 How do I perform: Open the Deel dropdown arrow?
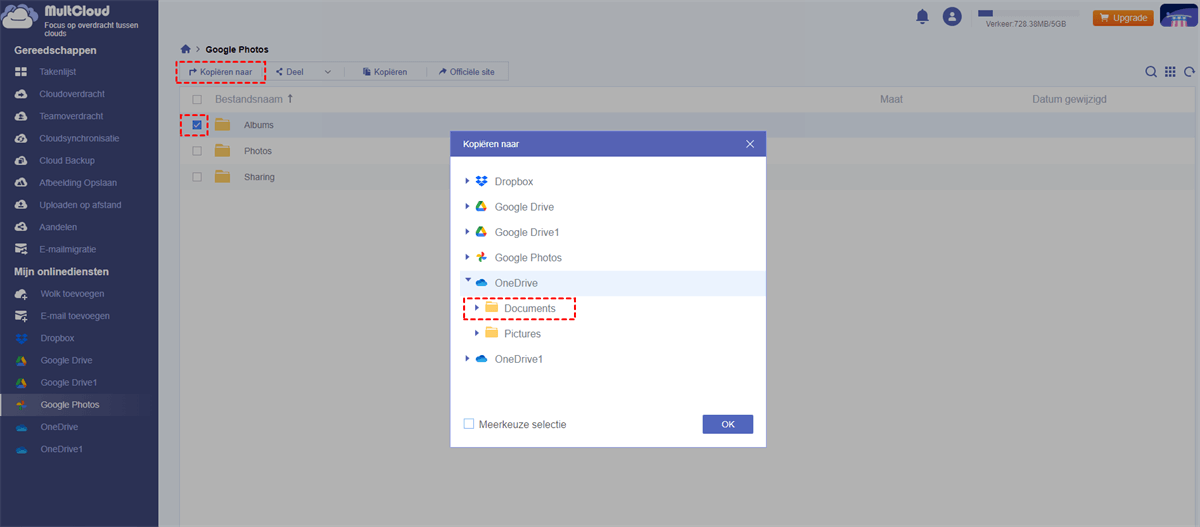(327, 72)
